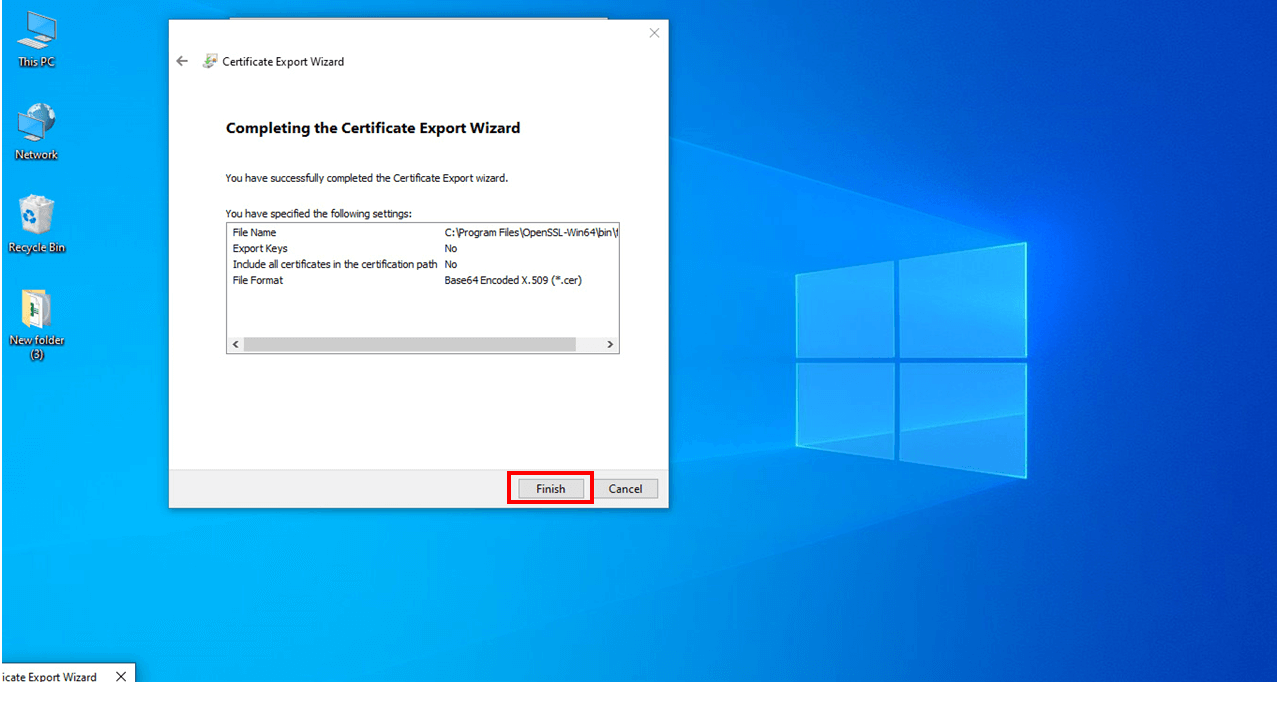This screenshot has height=720, width=1280.
Task: Select the Export Keys settings row
Action: (260, 248)
